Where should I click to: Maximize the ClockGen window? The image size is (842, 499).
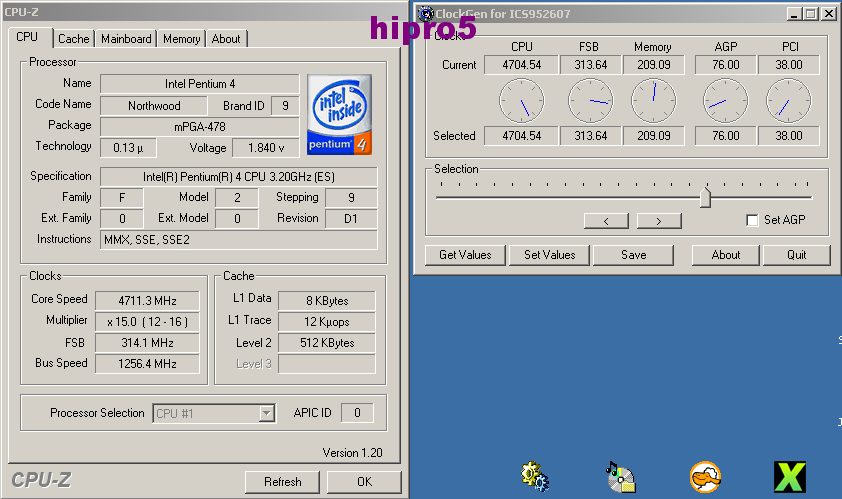811,14
